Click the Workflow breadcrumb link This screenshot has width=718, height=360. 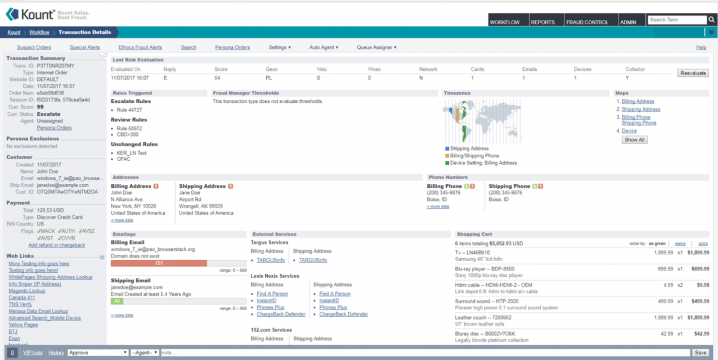pos(39,32)
